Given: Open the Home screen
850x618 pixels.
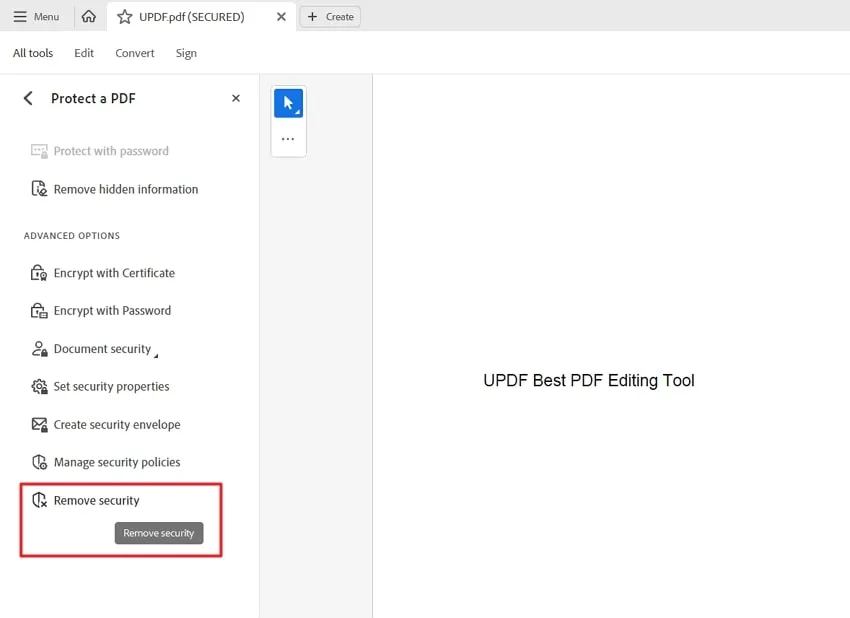Looking at the screenshot, I should (x=88, y=16).
